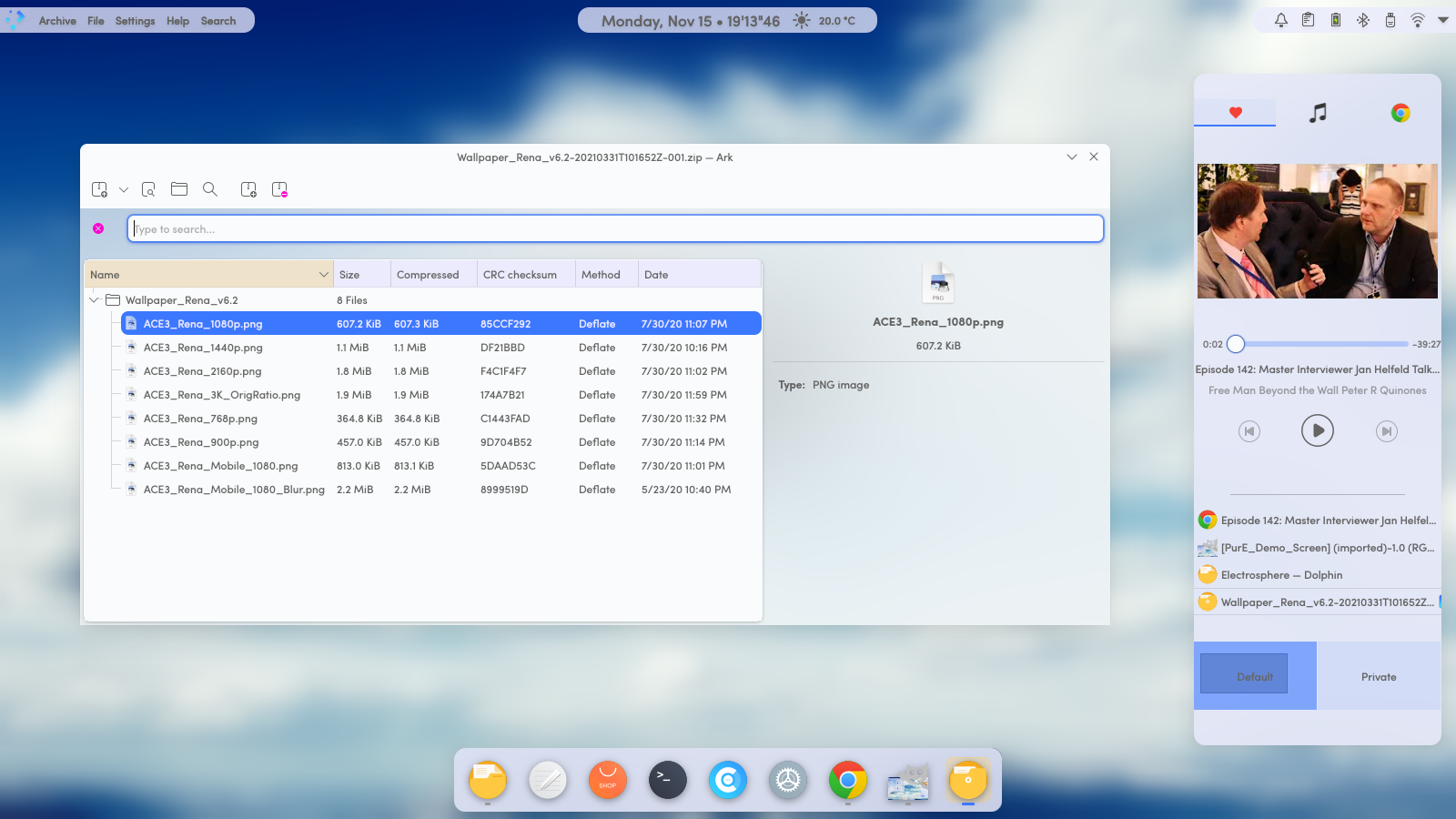Click the date and time clock widget
1456x819 pixels.
coord(690,21)
